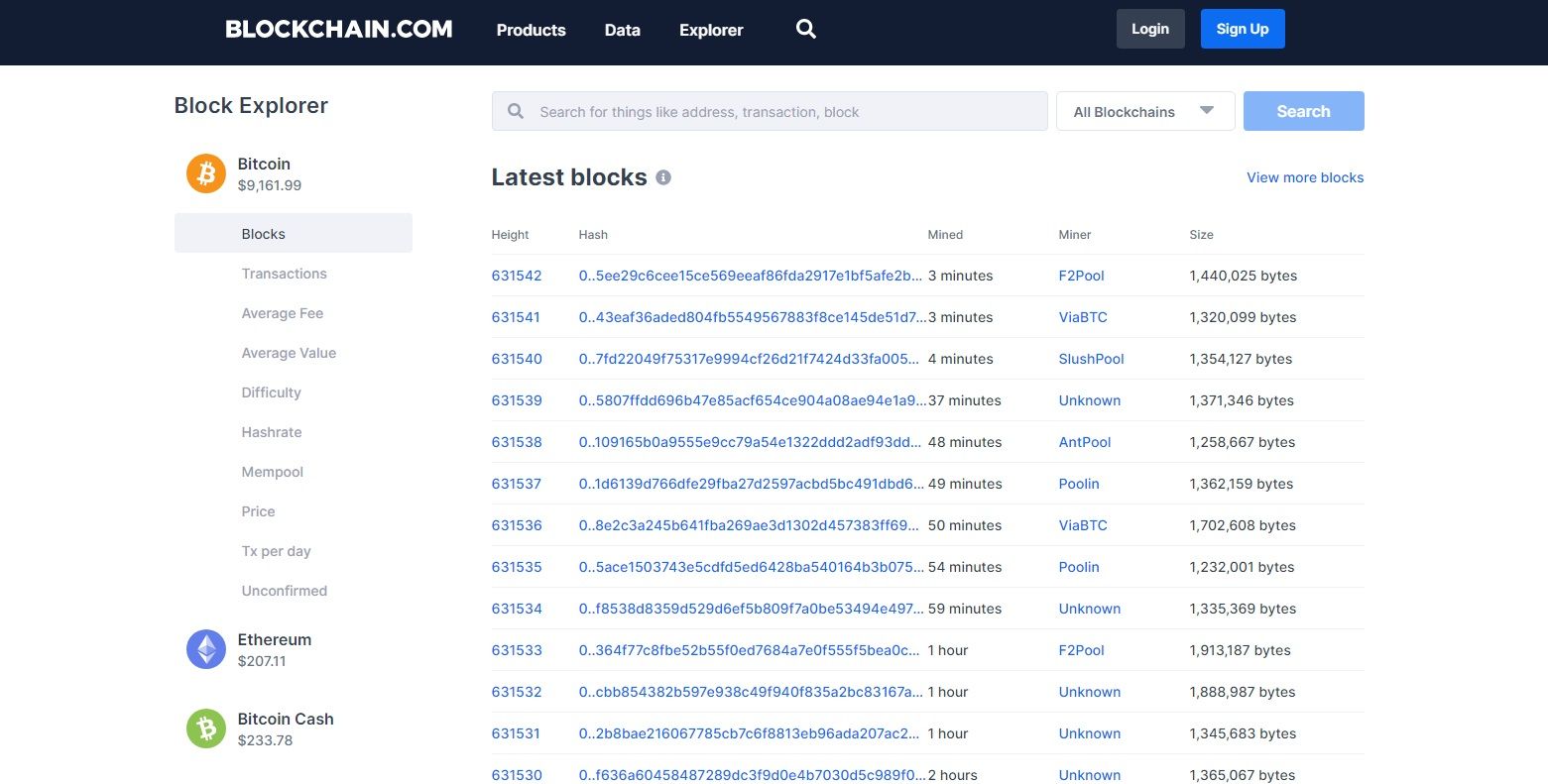1548x784 pixels.
Task: Open the Data menu
Action: pyautogui.click(x=623, y=30)
